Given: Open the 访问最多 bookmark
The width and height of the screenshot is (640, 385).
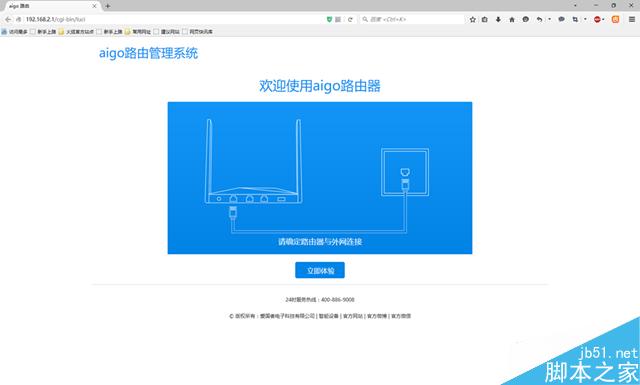Looking at the screenshot, I should pyautogui.click(x=15, y=31).
